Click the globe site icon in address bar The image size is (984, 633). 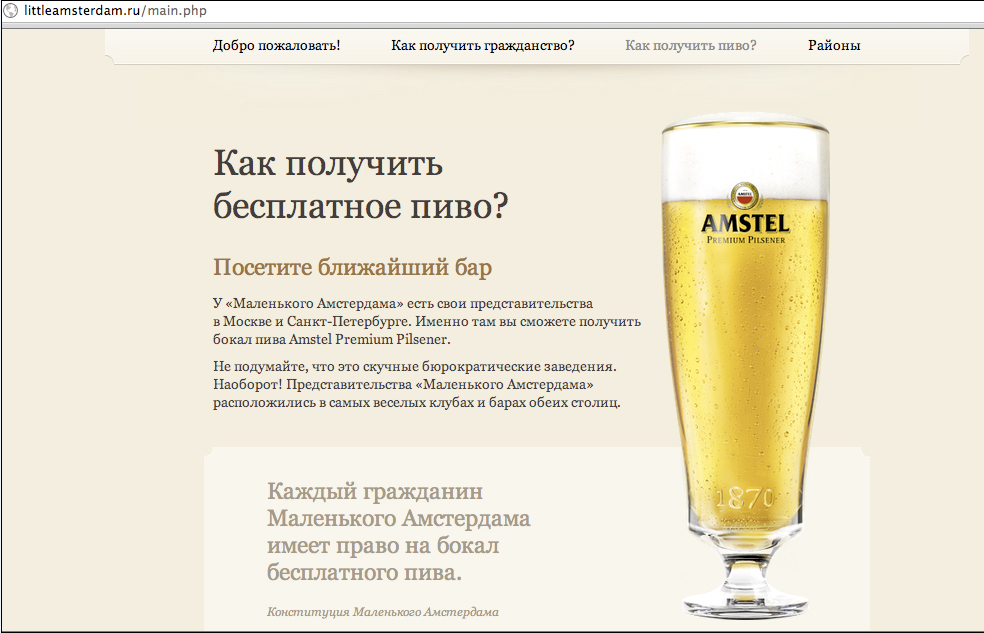(11, 11)
